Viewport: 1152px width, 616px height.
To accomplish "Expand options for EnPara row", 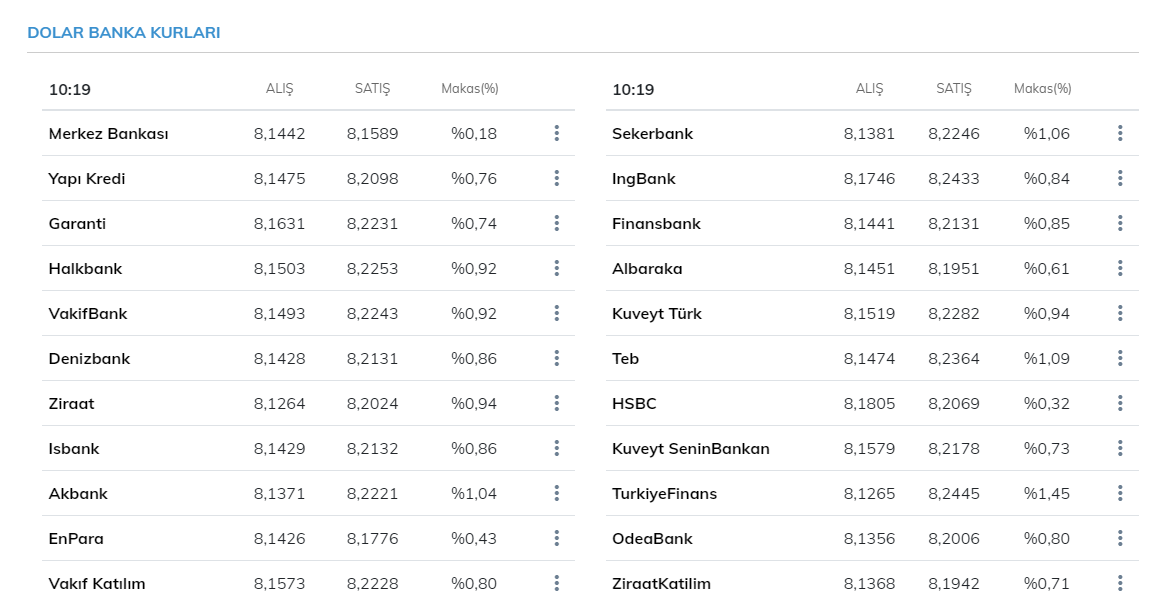I will [556, 538].
